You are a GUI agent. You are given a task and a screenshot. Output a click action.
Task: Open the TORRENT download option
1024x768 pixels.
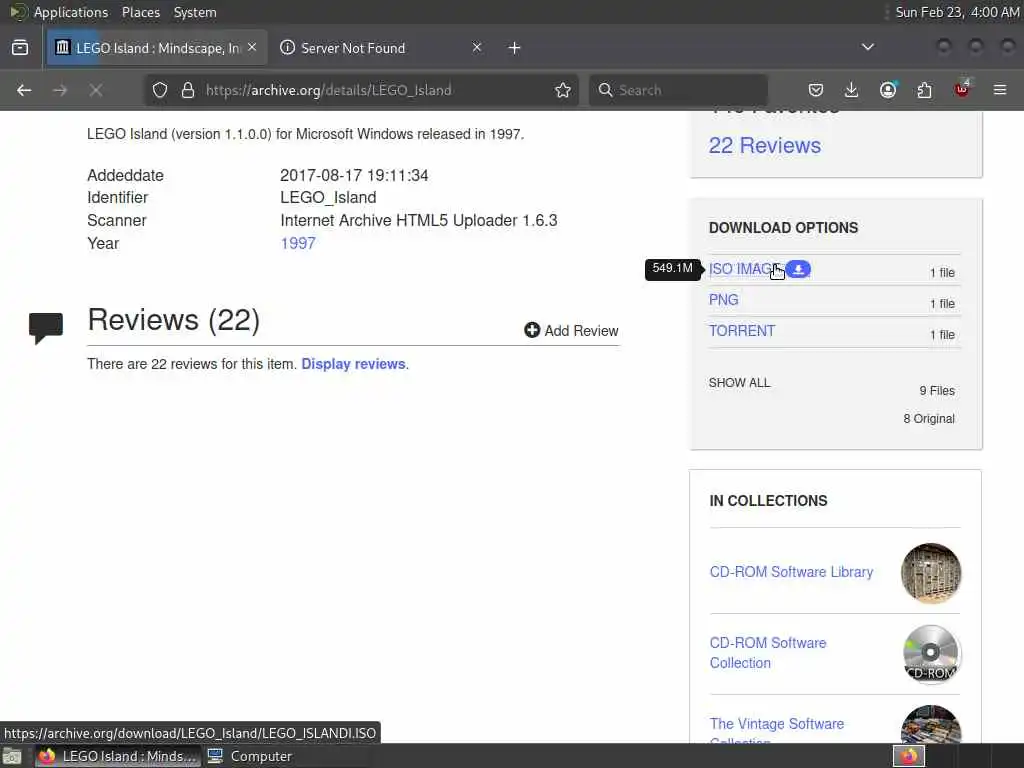742,331
